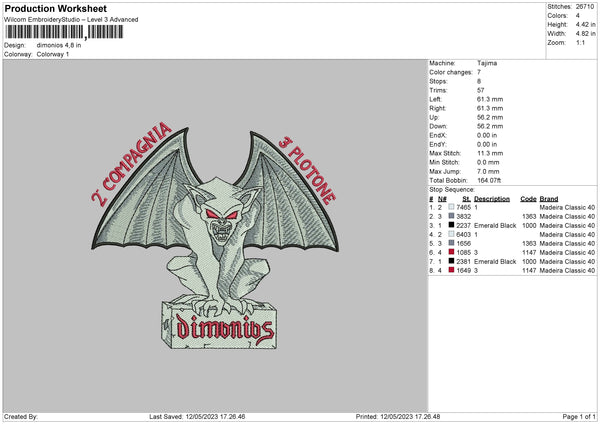The height and width of the screenshot is (424, 600).
Task: Click "Madeira Classic 40" brand in row 8
Action: [x=567, y=271]
